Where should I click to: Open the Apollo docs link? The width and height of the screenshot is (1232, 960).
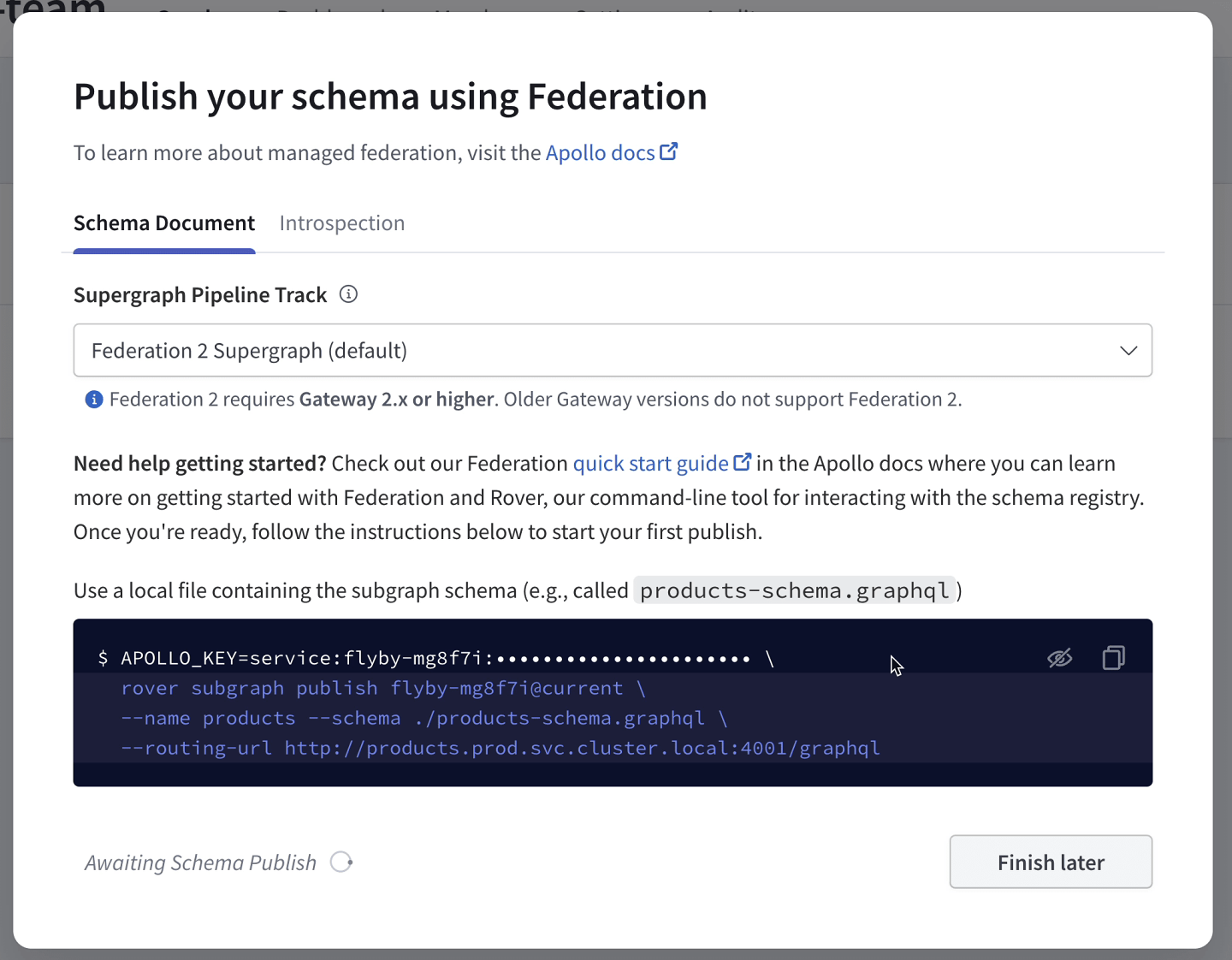(601, 152)
